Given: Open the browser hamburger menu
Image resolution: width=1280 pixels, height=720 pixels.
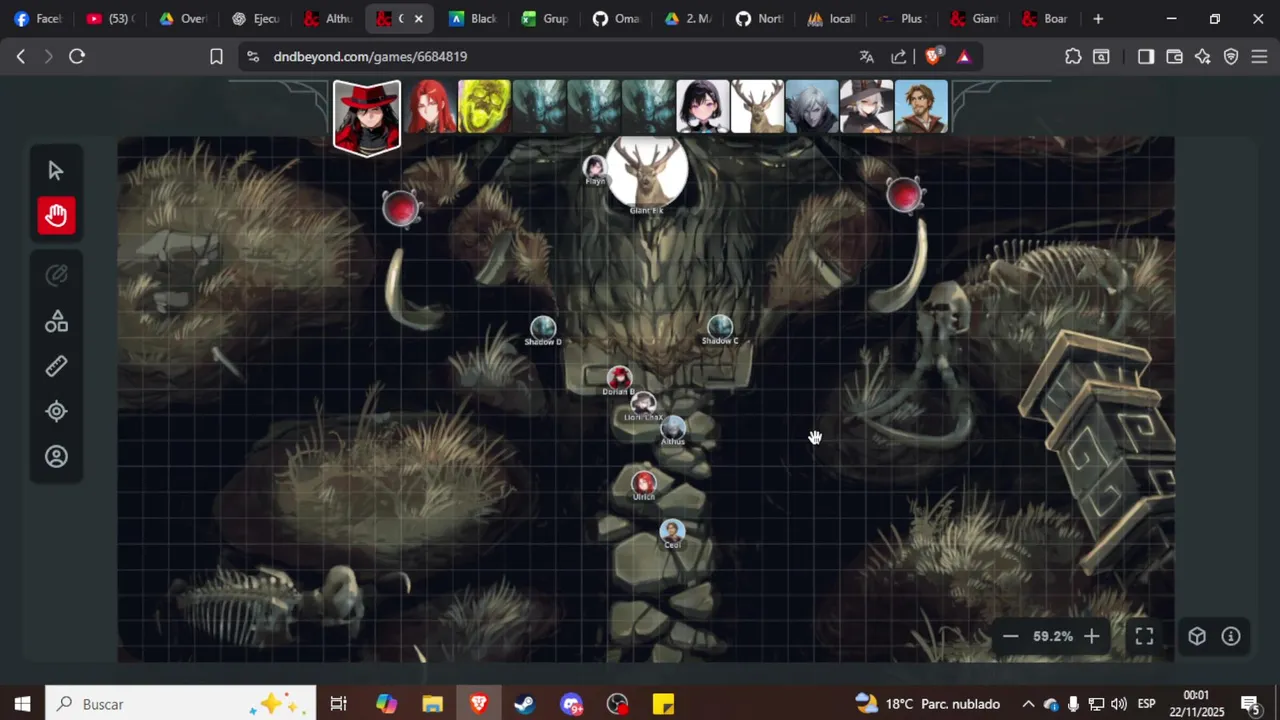Looking at the screenshot, I should point(1259,57).
